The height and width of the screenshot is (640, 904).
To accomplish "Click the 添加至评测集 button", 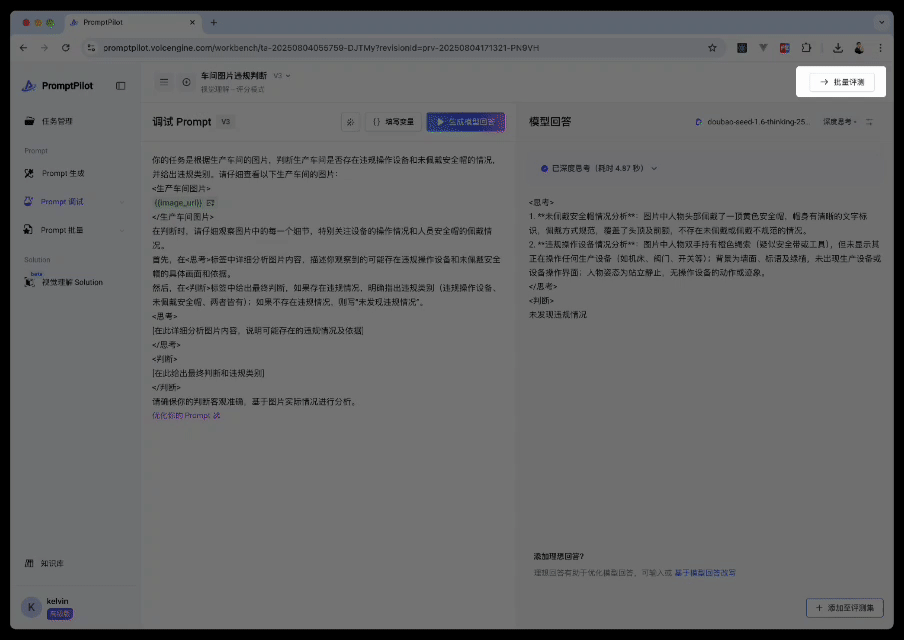I will 845,608.
